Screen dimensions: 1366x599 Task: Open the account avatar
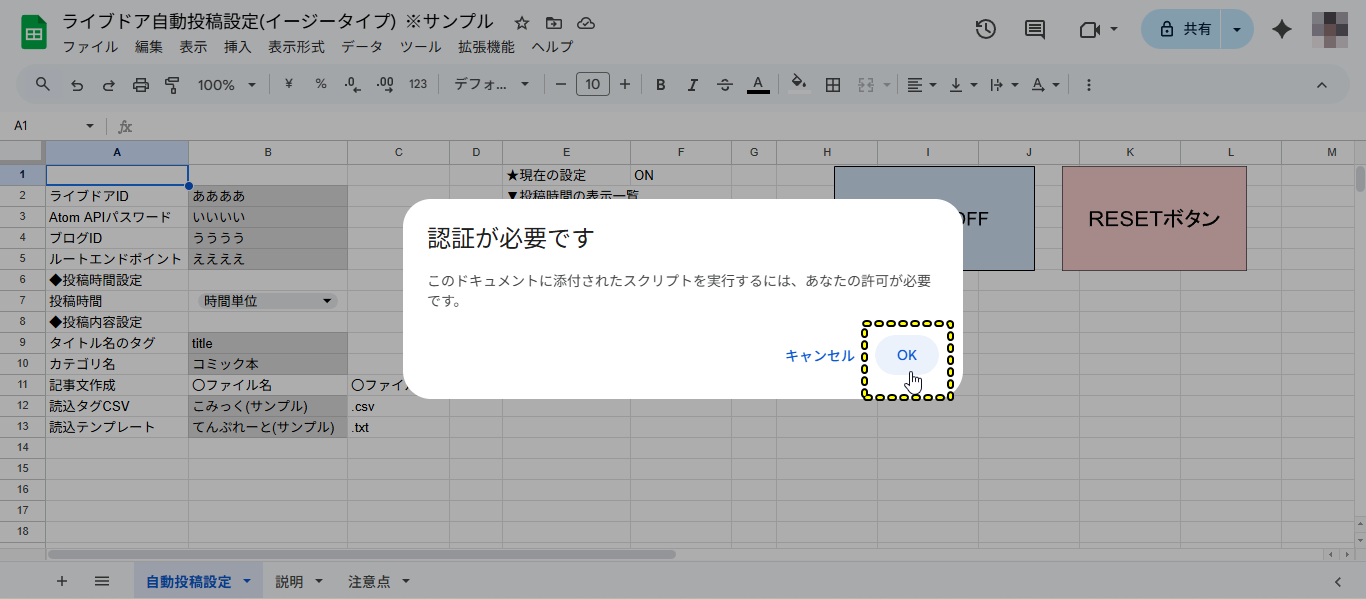click(1331, 30)
